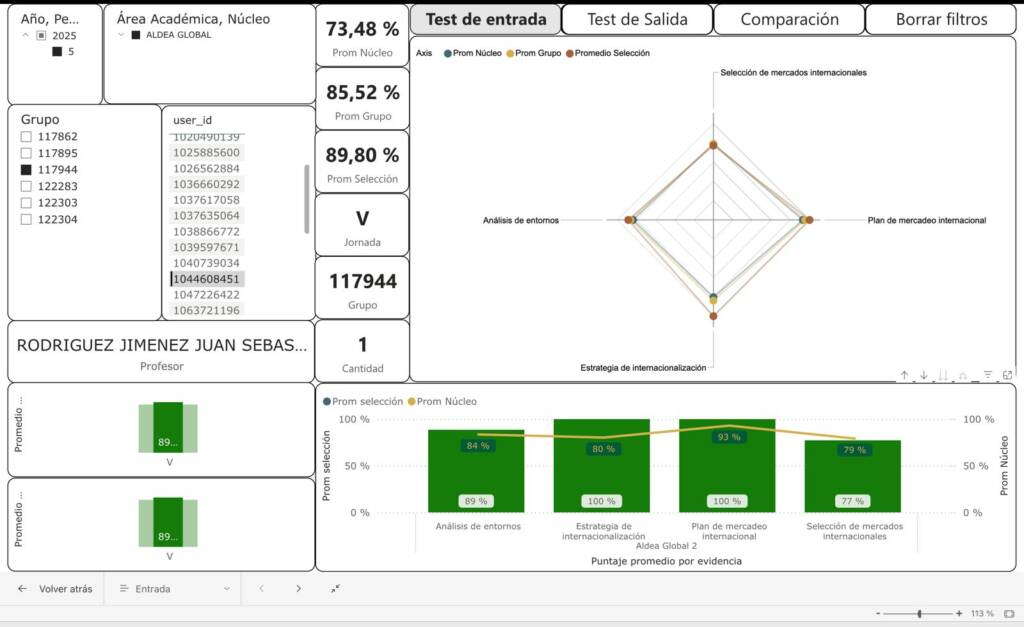This screenshot has height=627, width=1024.
Task: Open focus mode for the radar chart
Action: 1007,375
